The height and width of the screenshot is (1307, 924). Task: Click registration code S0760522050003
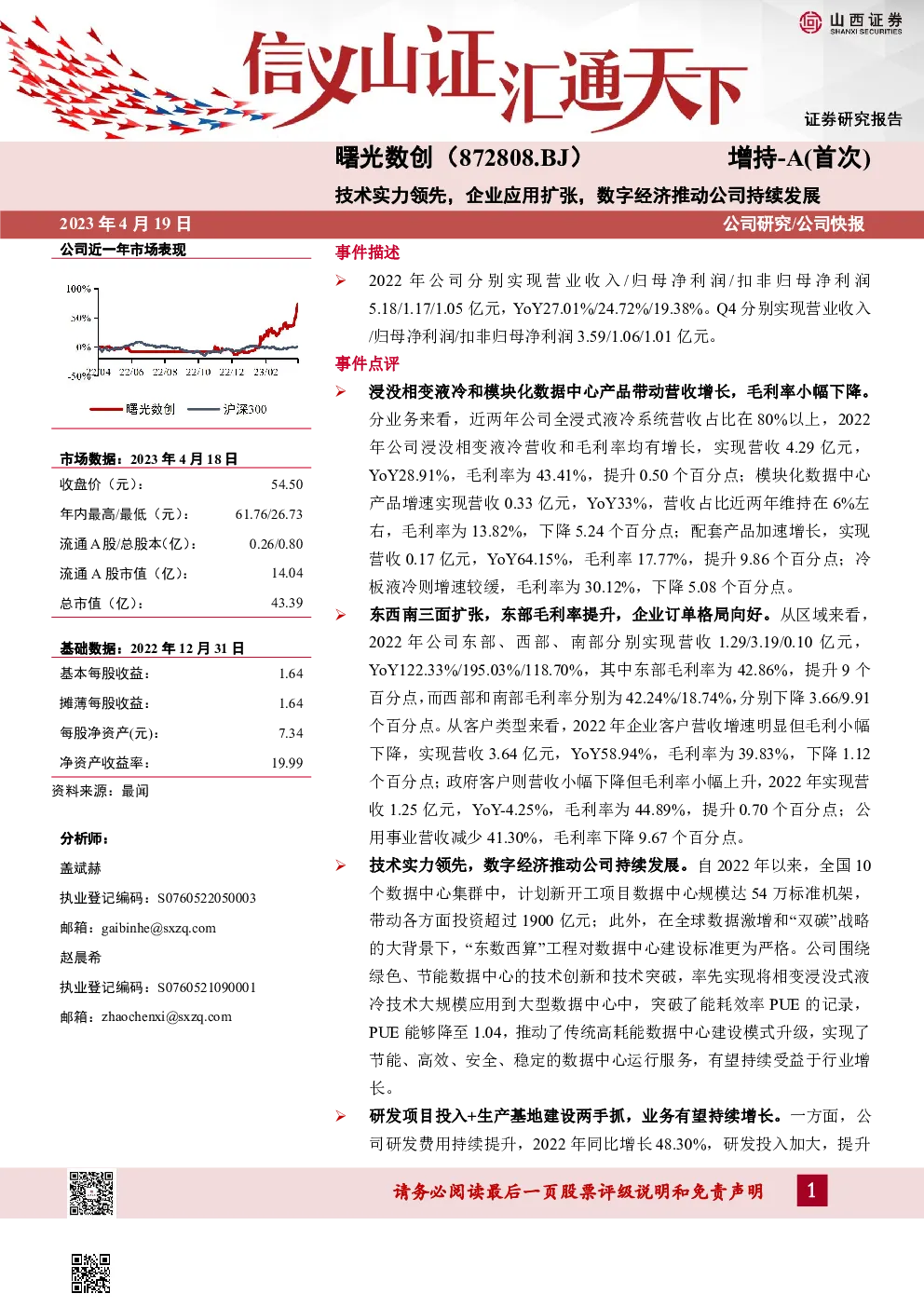click(207, 898)
